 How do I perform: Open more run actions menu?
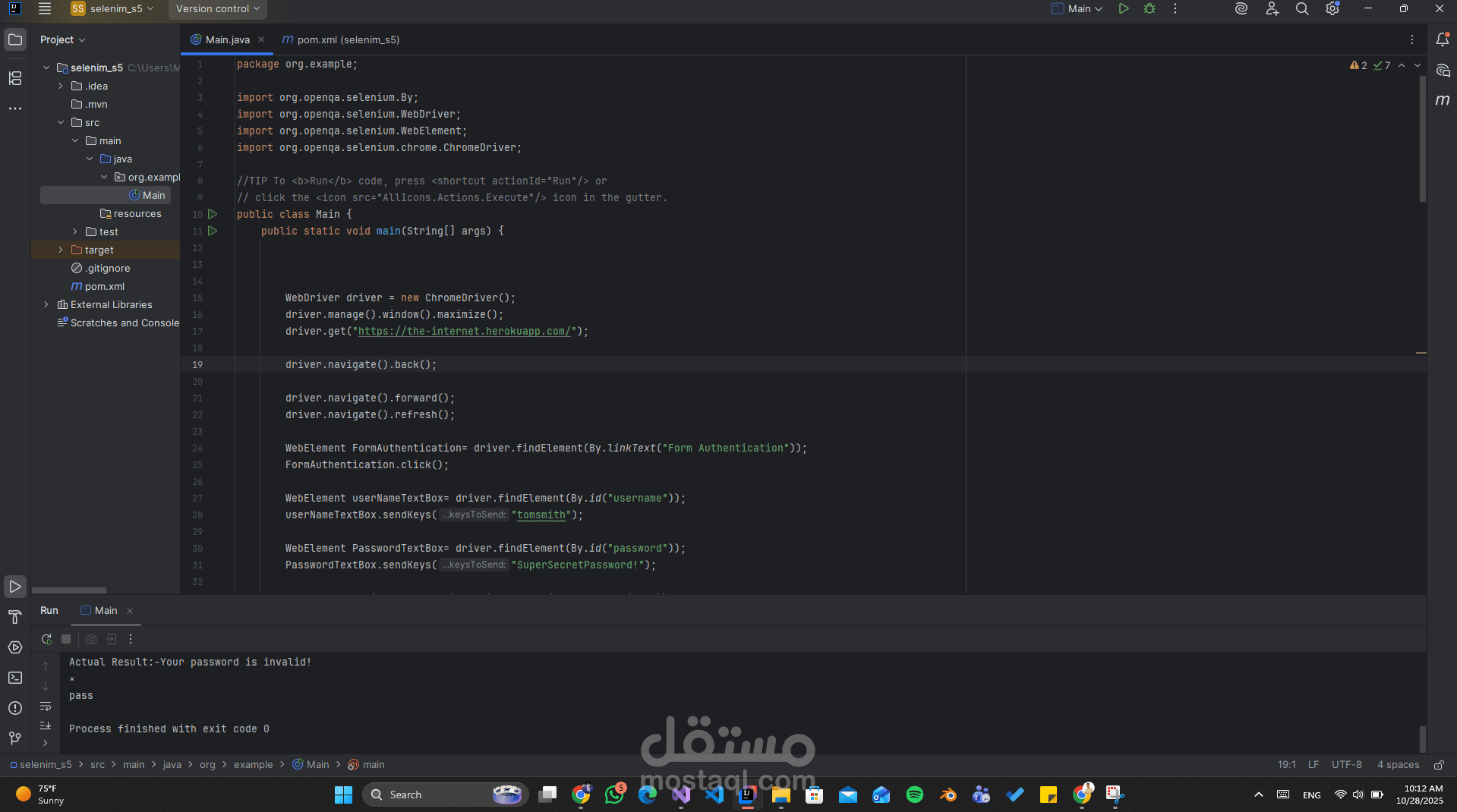pos(1175,8)
